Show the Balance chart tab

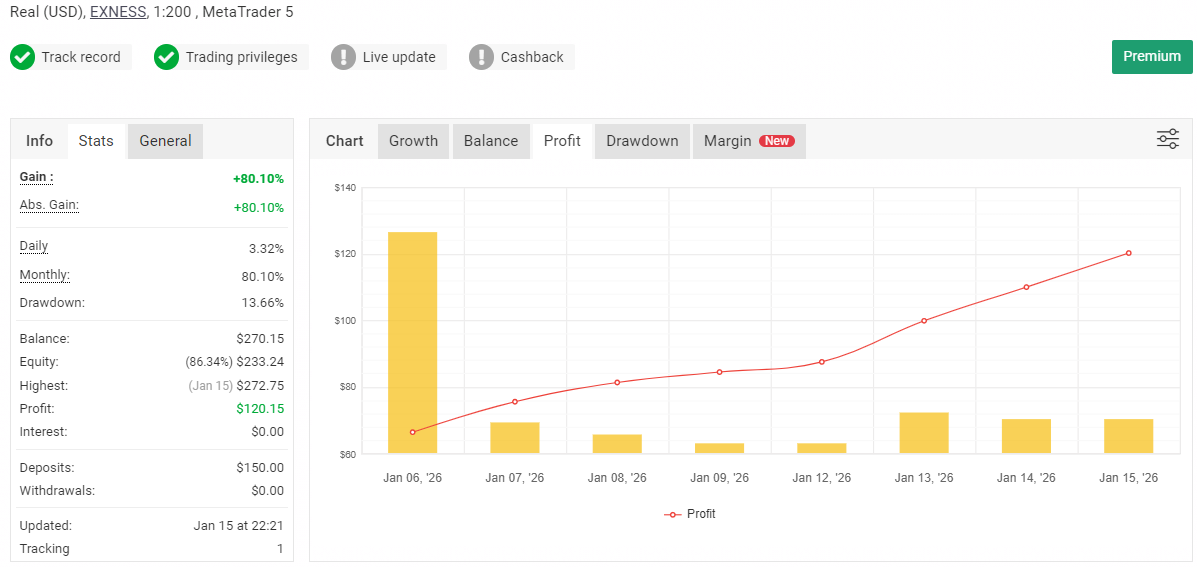pos(491,141)
